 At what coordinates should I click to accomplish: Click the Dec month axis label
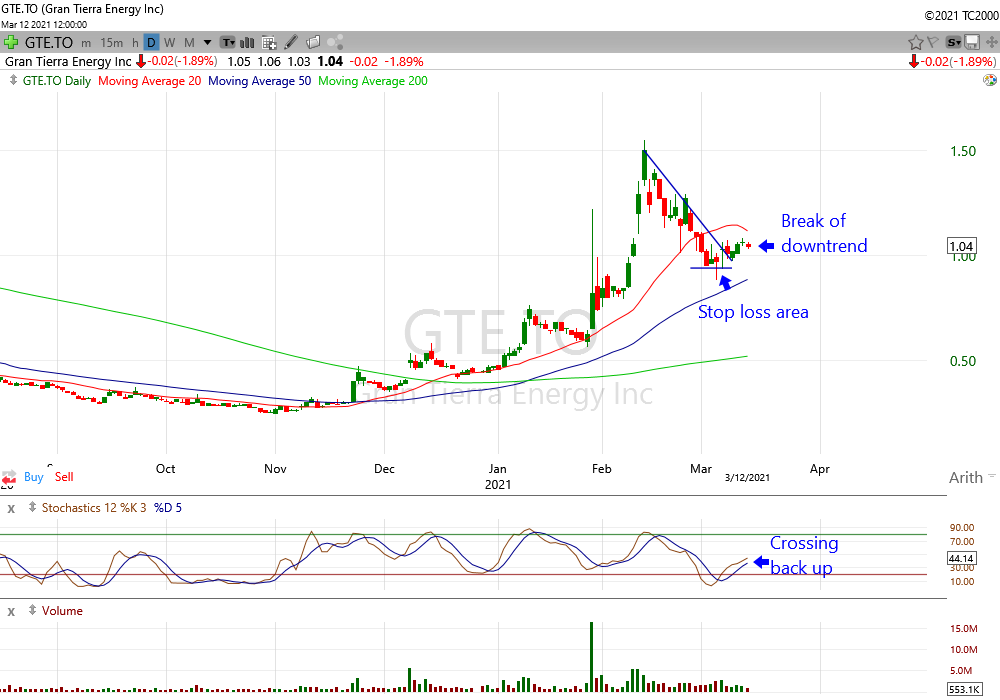click(384, 469)
